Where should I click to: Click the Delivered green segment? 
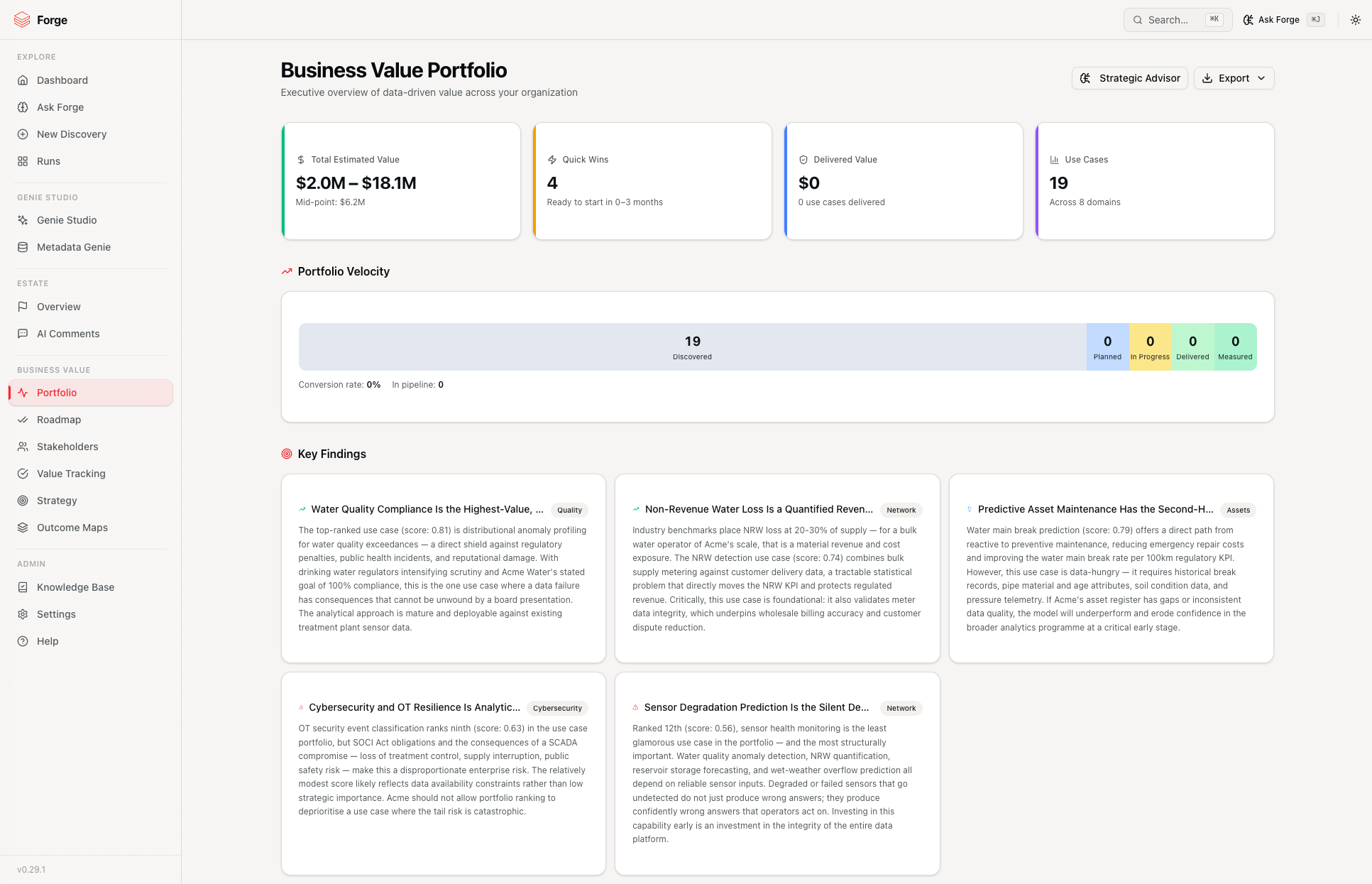[x=1192, y=346]
